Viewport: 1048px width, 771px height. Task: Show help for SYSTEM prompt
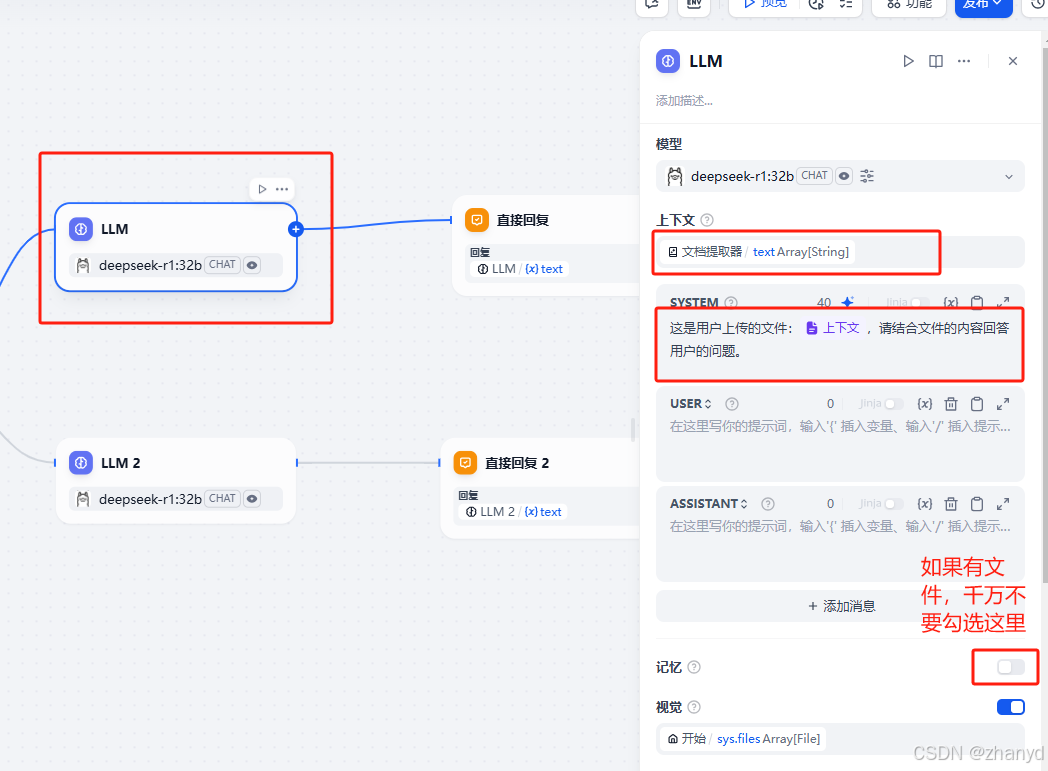click(731, 303)
